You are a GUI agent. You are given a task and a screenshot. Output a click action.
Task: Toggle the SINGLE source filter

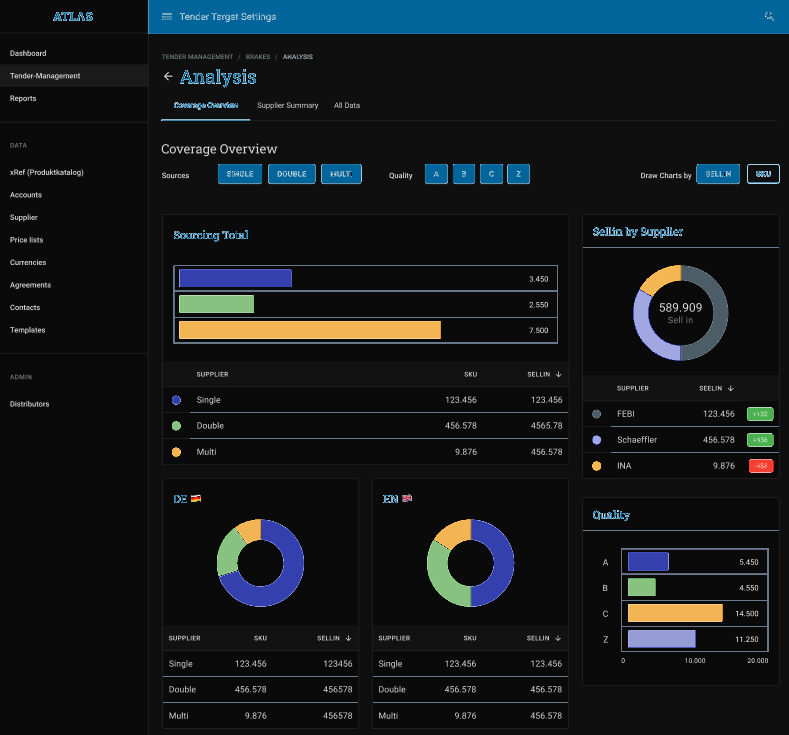(240, 174)
